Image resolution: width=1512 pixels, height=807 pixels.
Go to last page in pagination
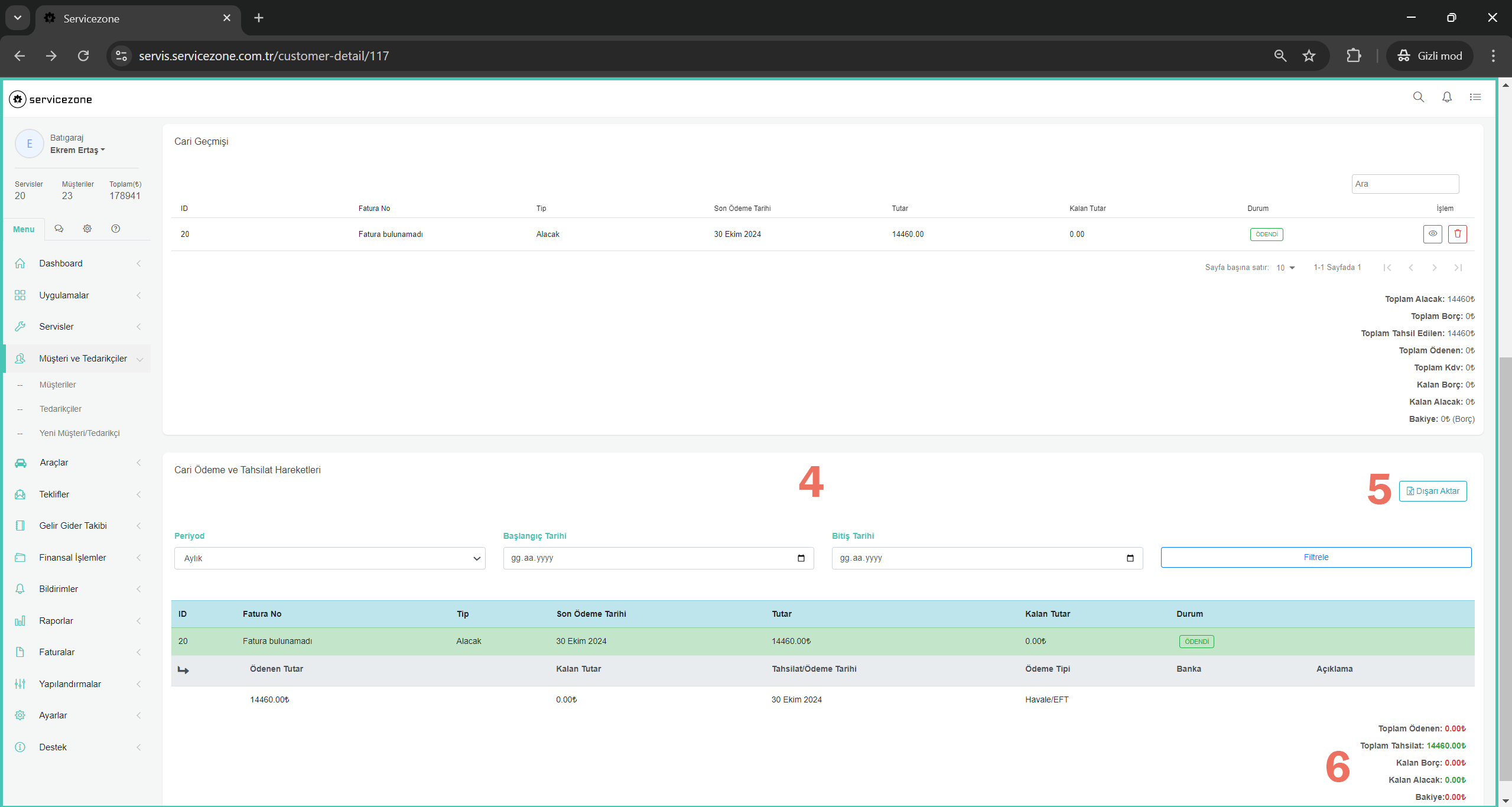(x=1458, y=268)
